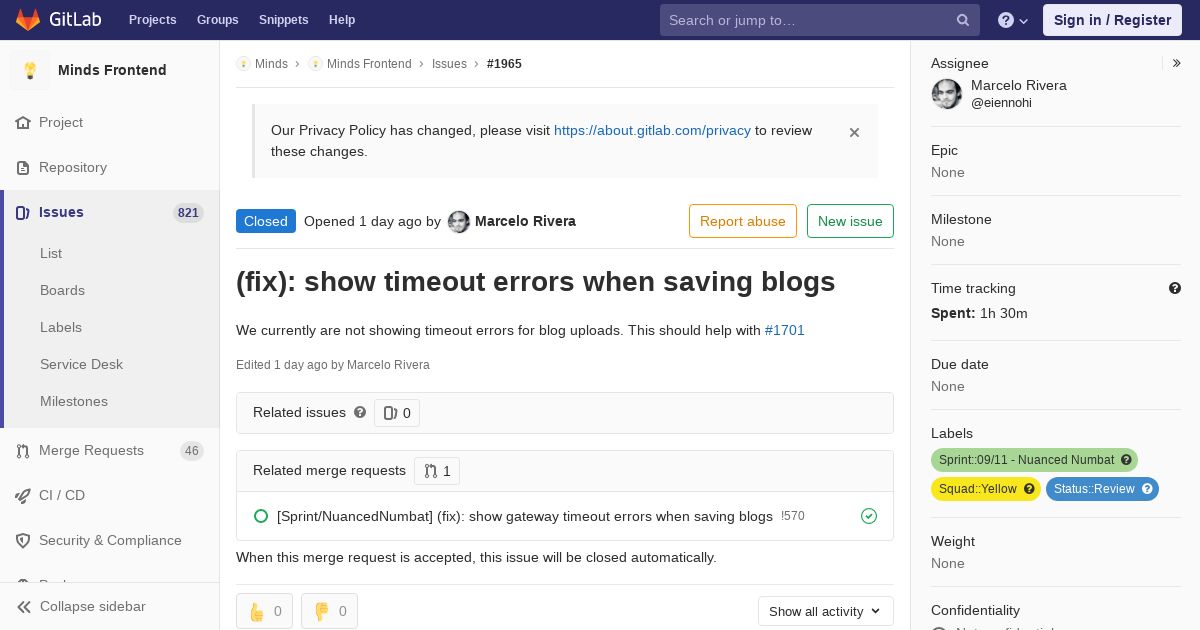1200x630 pixels.
Task: Select the Issues sidebar icon
Action: tap(23, 212)
